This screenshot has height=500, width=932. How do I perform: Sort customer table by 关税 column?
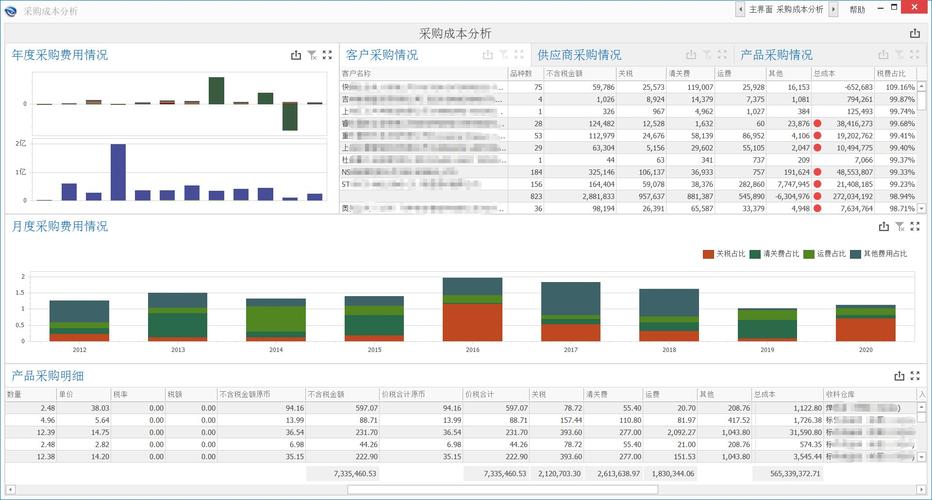pyautogui.click(x=641, y=74)
